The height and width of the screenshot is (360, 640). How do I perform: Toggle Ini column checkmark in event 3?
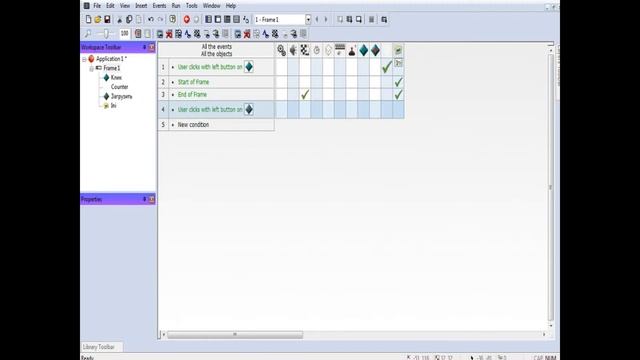point(398,95)
